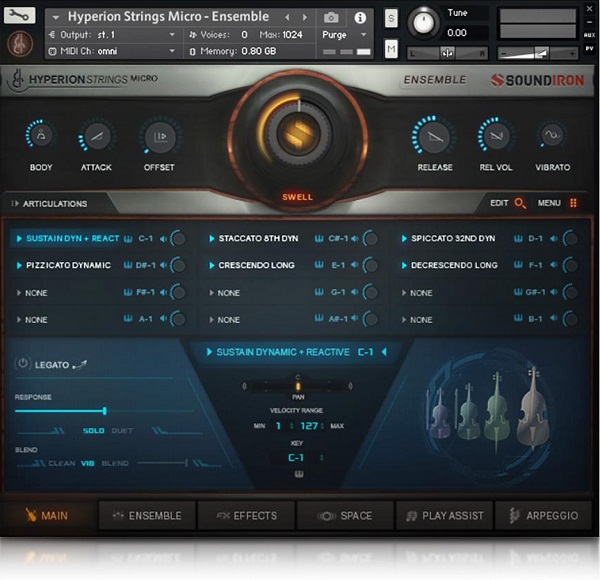Open the Menu grid icon
Screen dimensions: 600x580
[573, 203]
